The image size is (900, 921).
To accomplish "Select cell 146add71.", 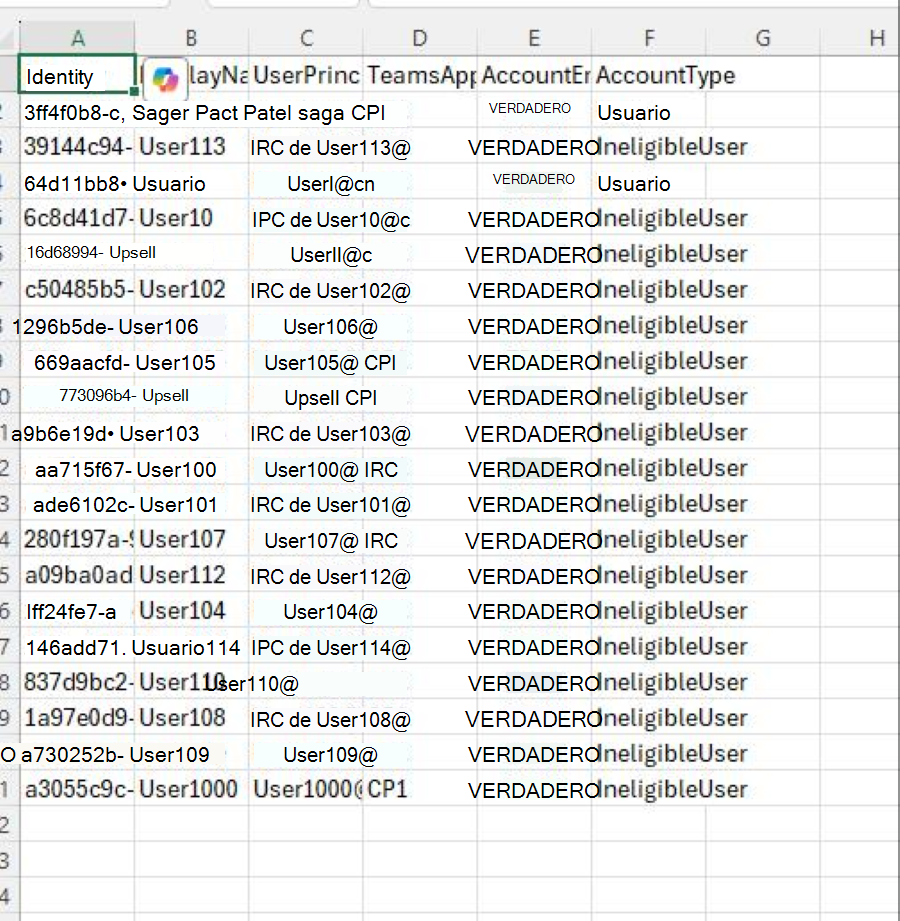I will (78, 647).
